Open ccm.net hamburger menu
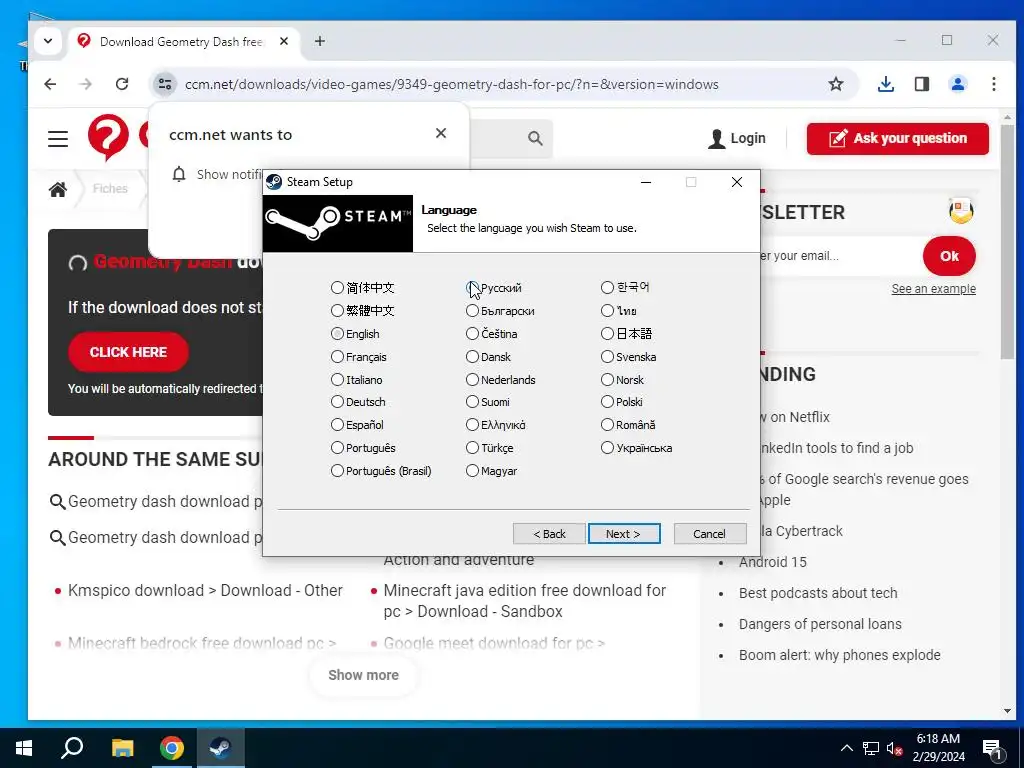Screen dimensions: 1024x768 click(x=58, y=138)
